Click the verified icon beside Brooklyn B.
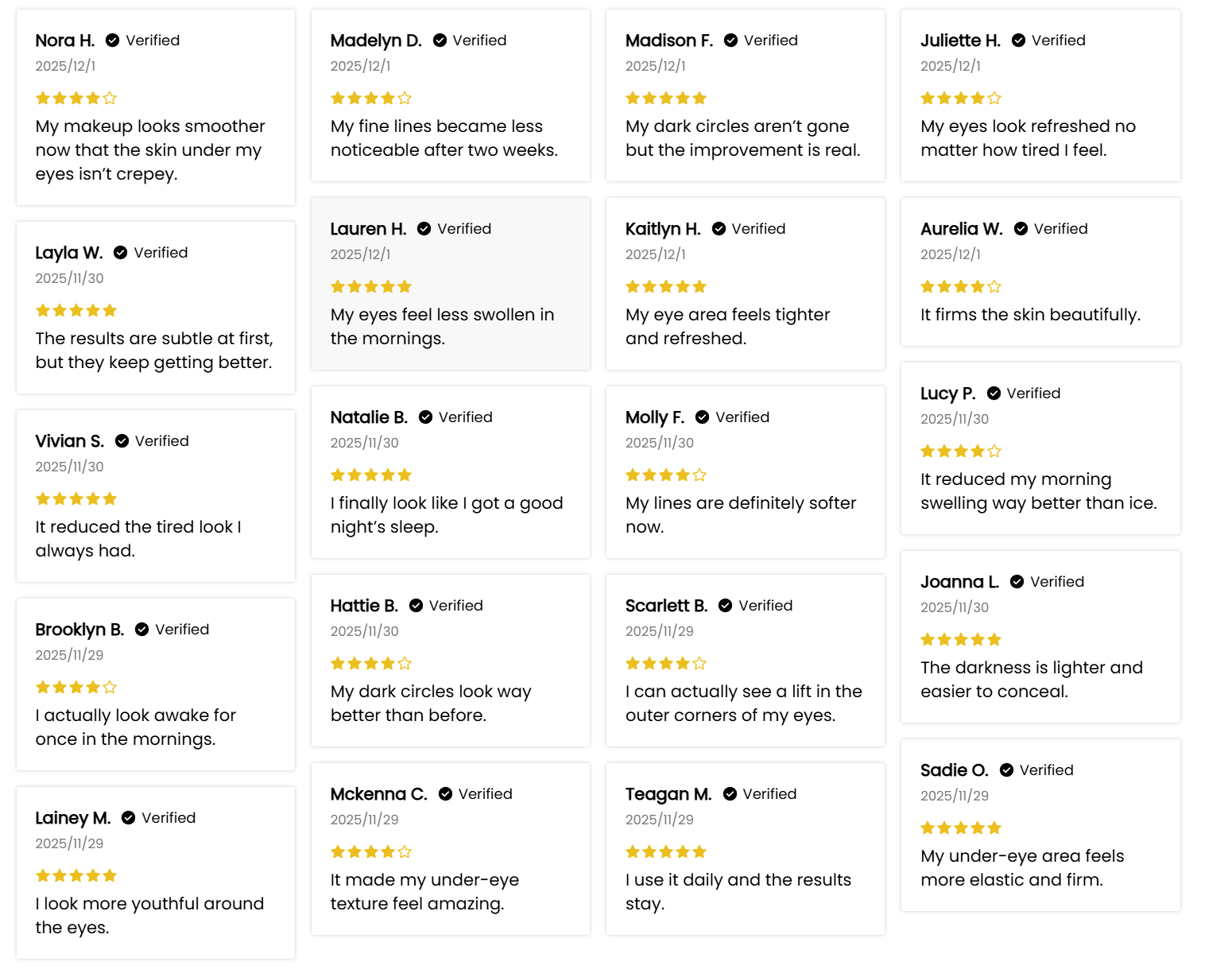Viewport: 1232px width, 977px height. click(142, 630)
